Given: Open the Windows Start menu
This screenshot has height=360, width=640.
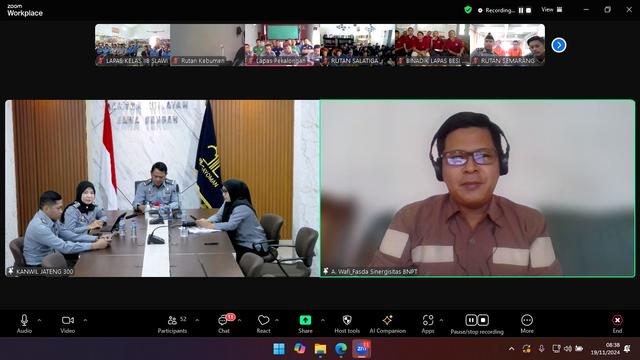Looking at the screenshot, I should point(279,349).
